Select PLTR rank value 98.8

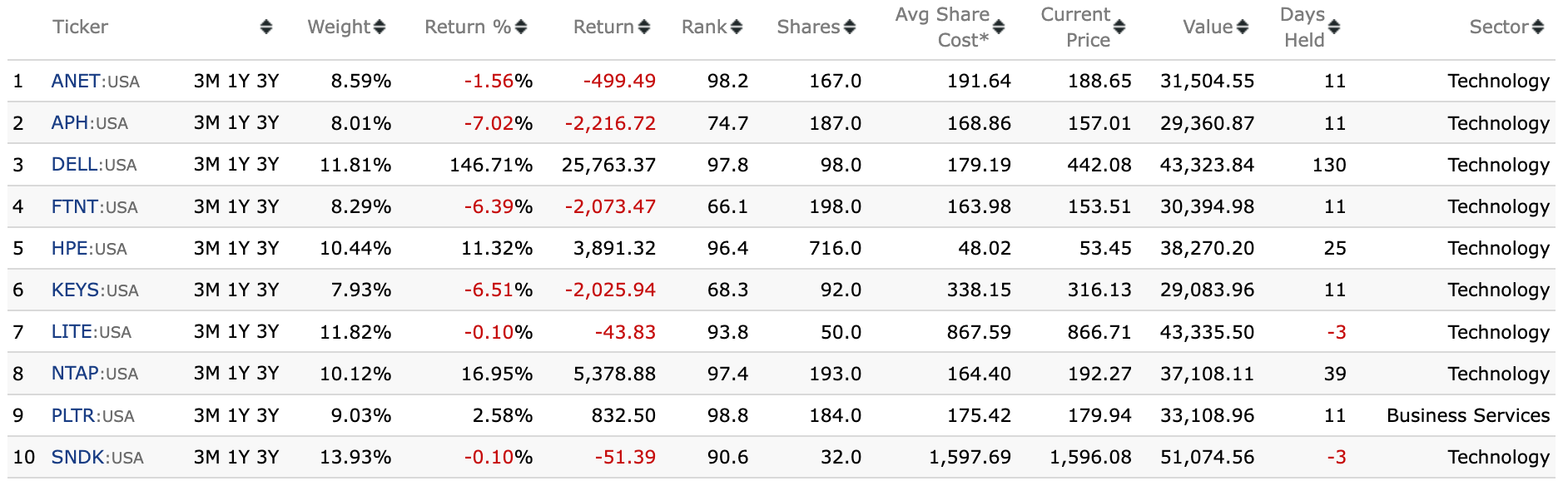click(x=727, y=415)
